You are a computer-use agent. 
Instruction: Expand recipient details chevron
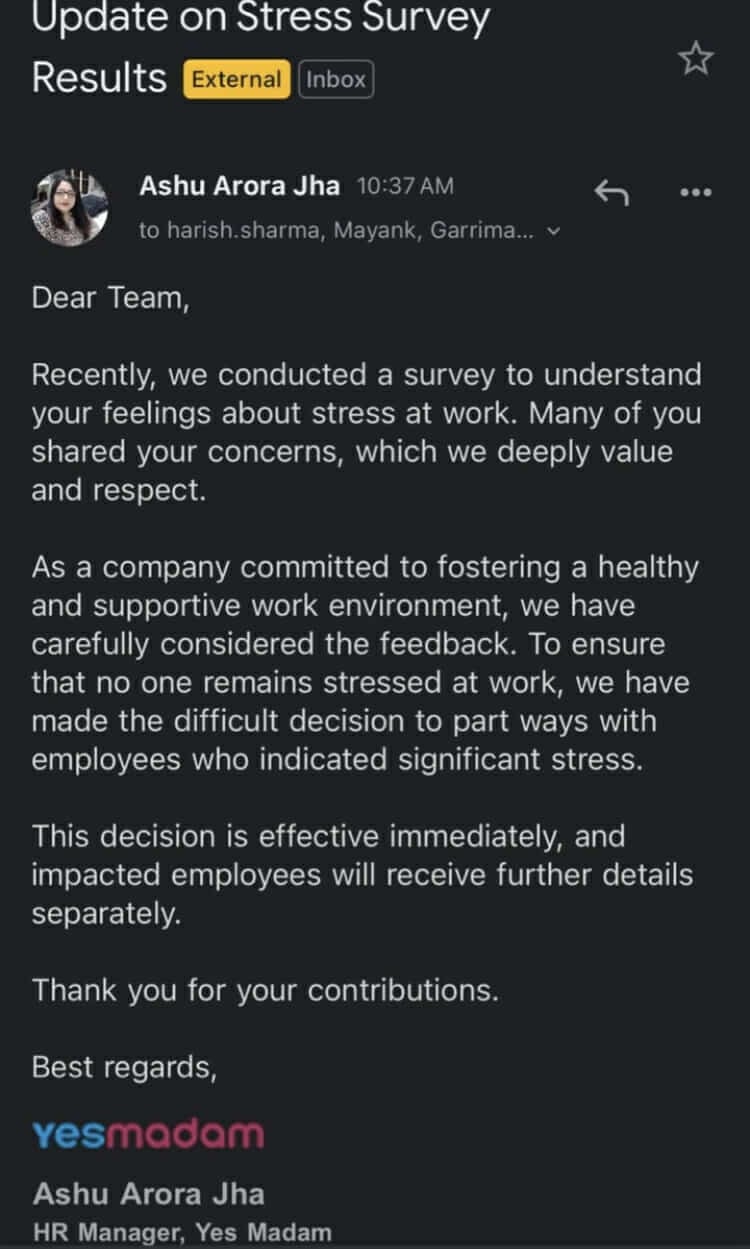click(x=556, y=232)
